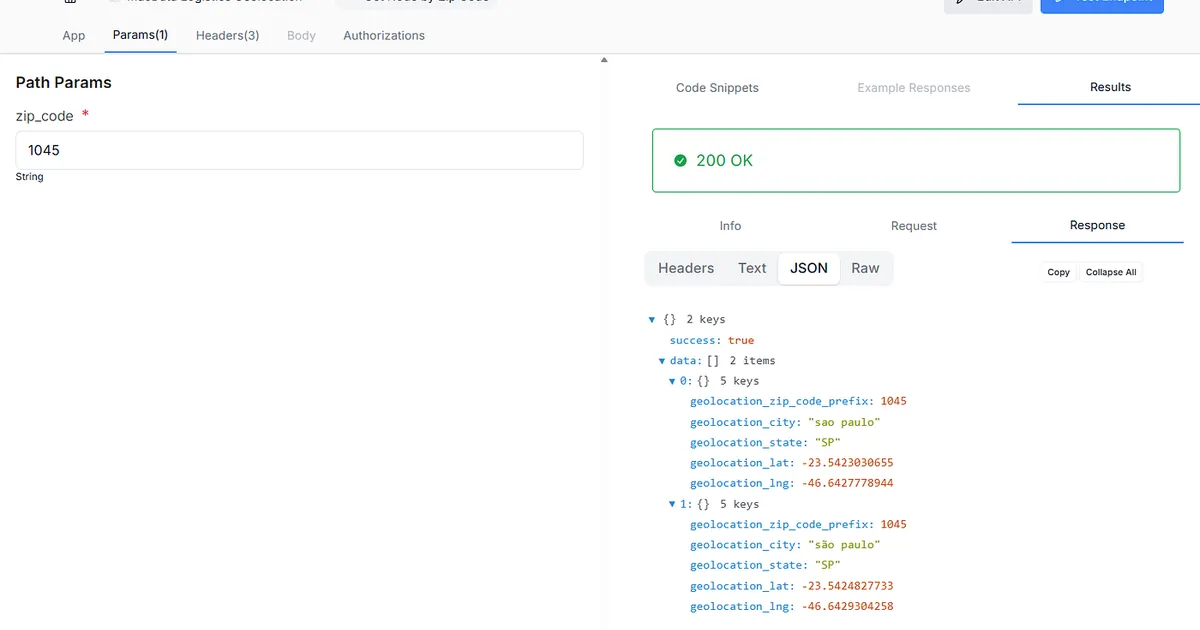
Task: Collapse item 0 in data array
Action: click(672, 381)
